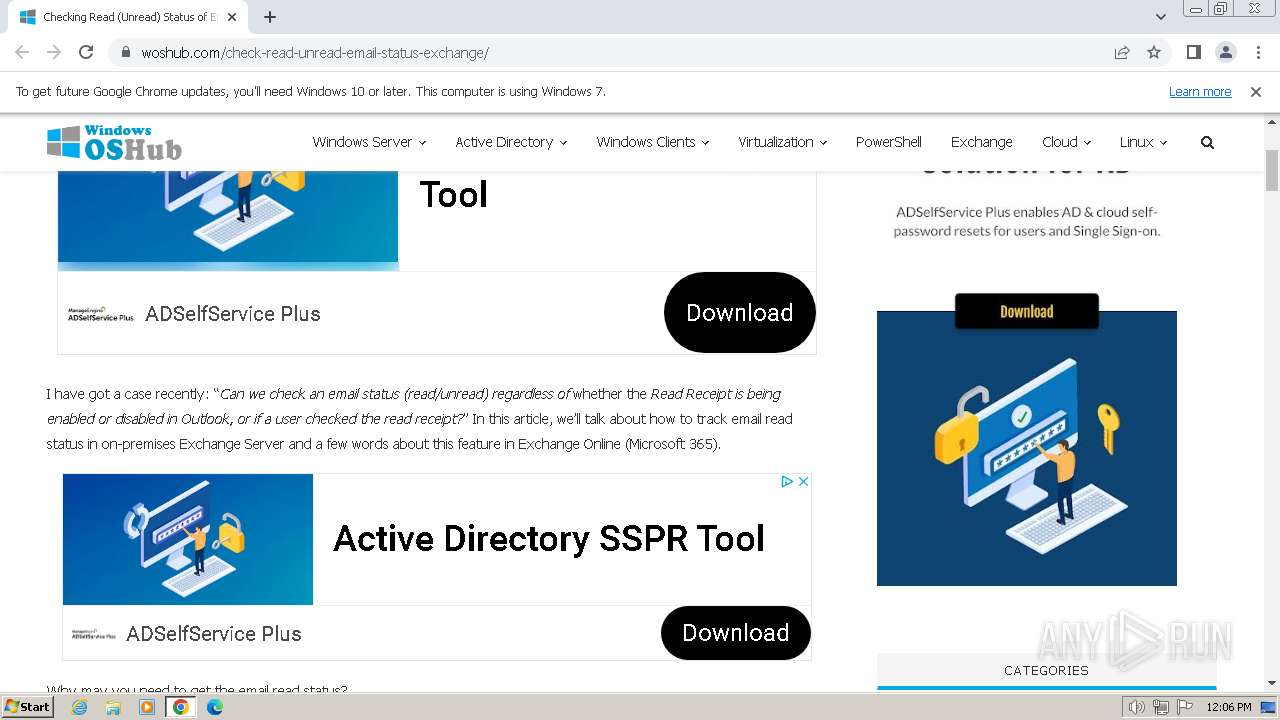The height and width of the screenshot is (720, 1280).
Task: Click the CATEGORIES sidebar heading
Action: pos(1046,670)
